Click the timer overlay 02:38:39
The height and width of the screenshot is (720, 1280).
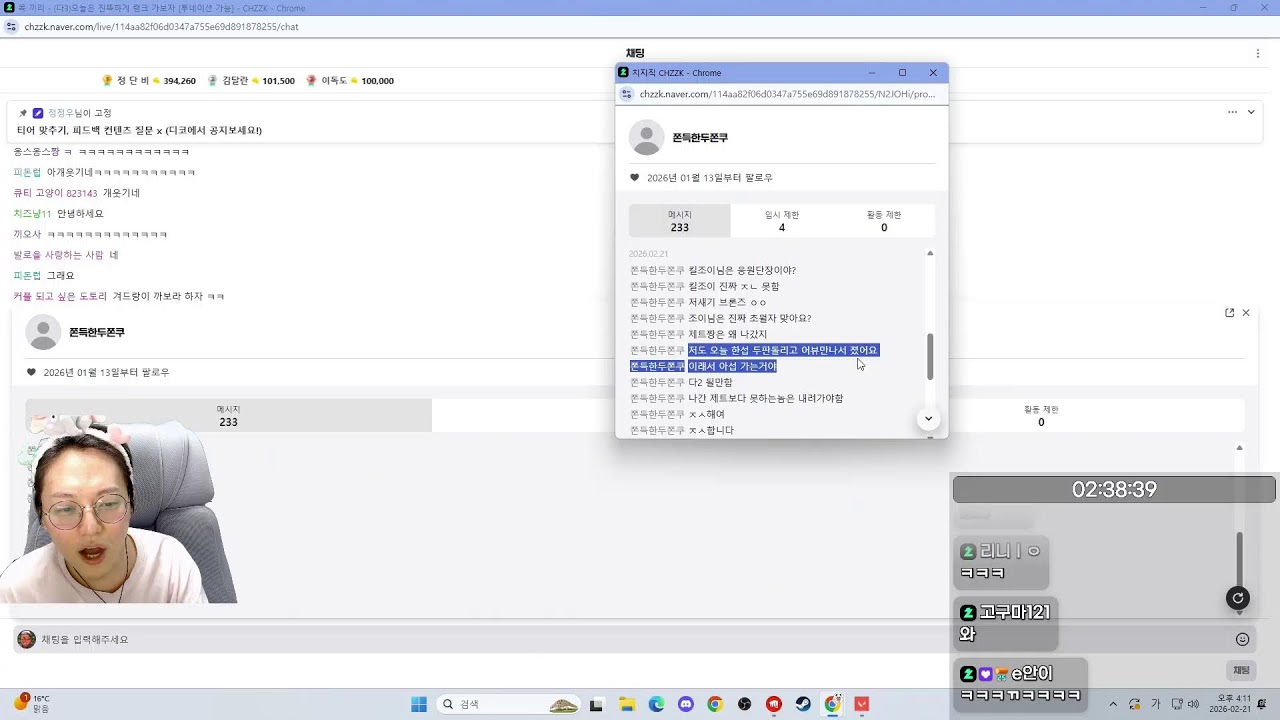tap(1114, 489)
